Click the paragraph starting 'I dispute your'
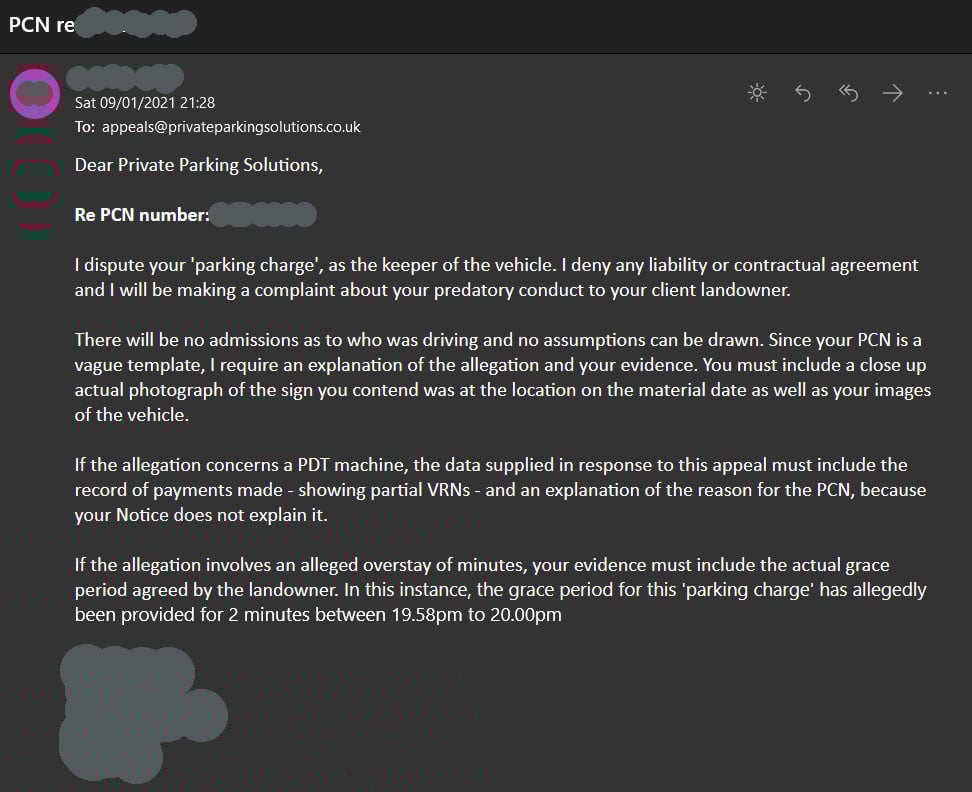Image resolution: width=972 pixels, height=792 pixels. (x=496, y=277)
